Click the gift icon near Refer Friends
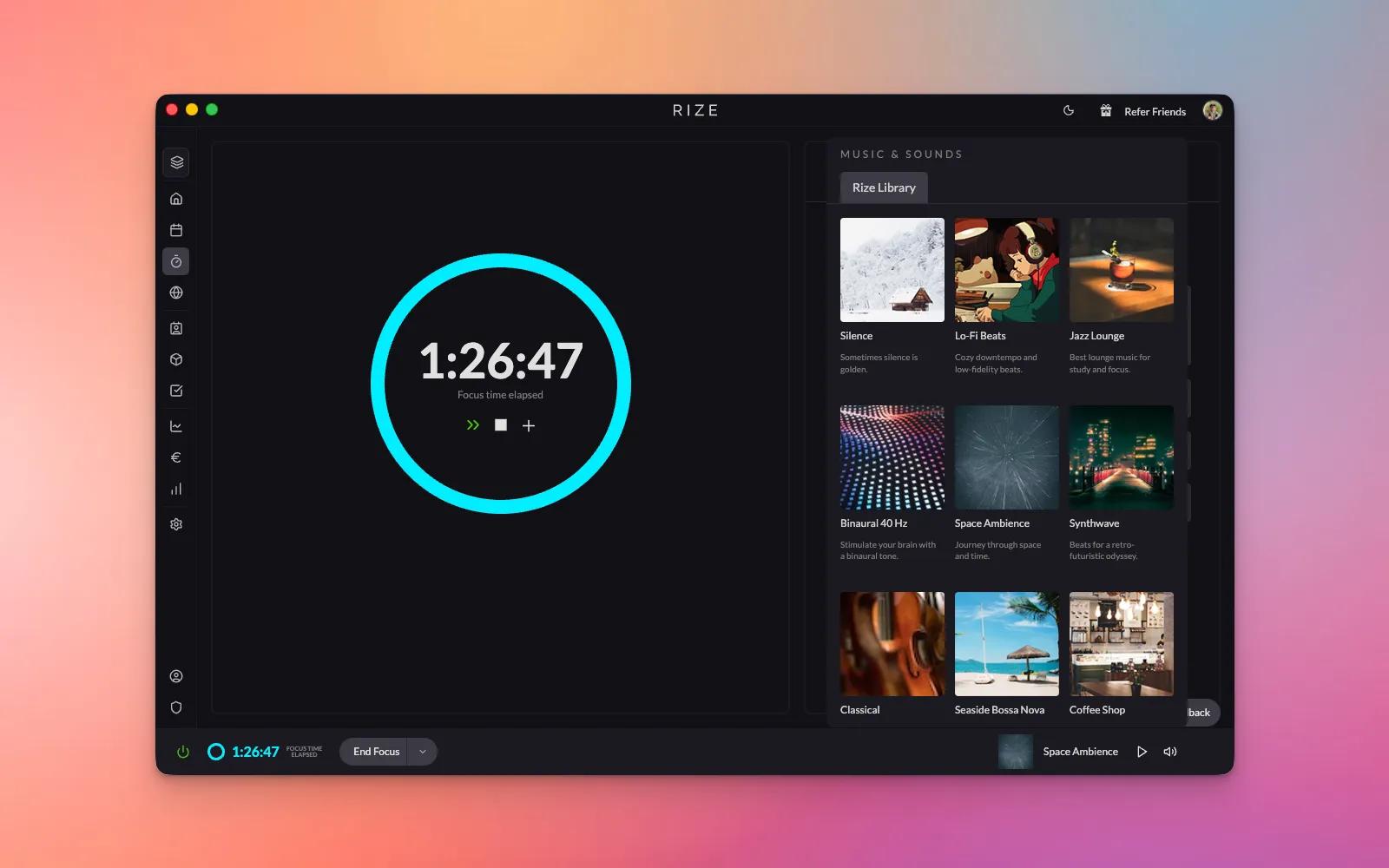 [1105, 111]
